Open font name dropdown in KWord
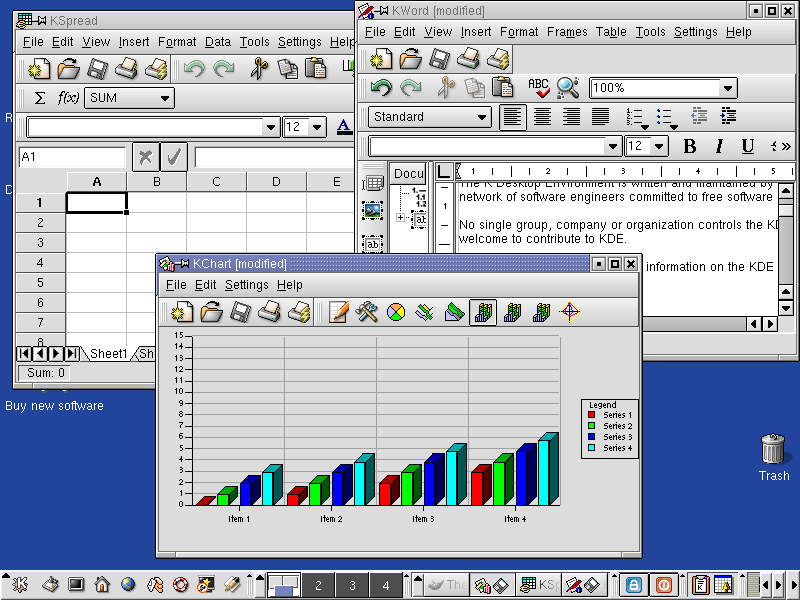Viewport: 800px width, 600px height. click(x=612, y=146)
